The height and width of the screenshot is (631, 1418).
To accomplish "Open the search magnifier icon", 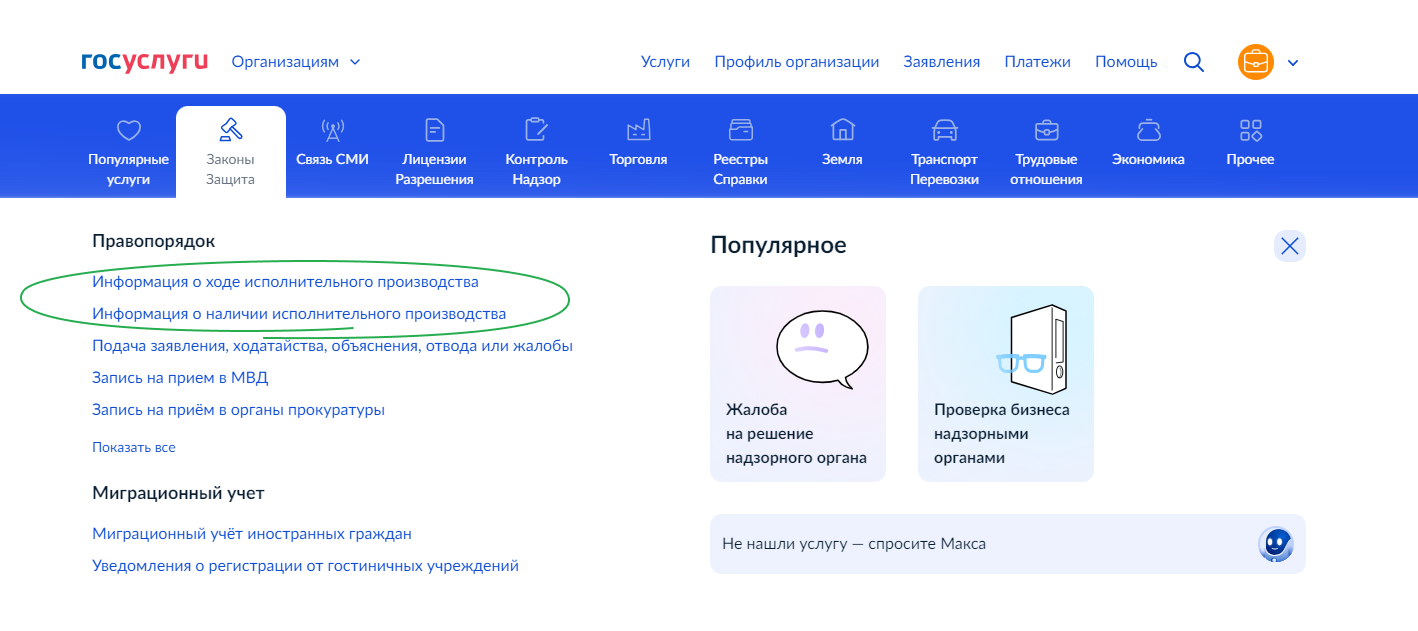I will (1193, 62).
